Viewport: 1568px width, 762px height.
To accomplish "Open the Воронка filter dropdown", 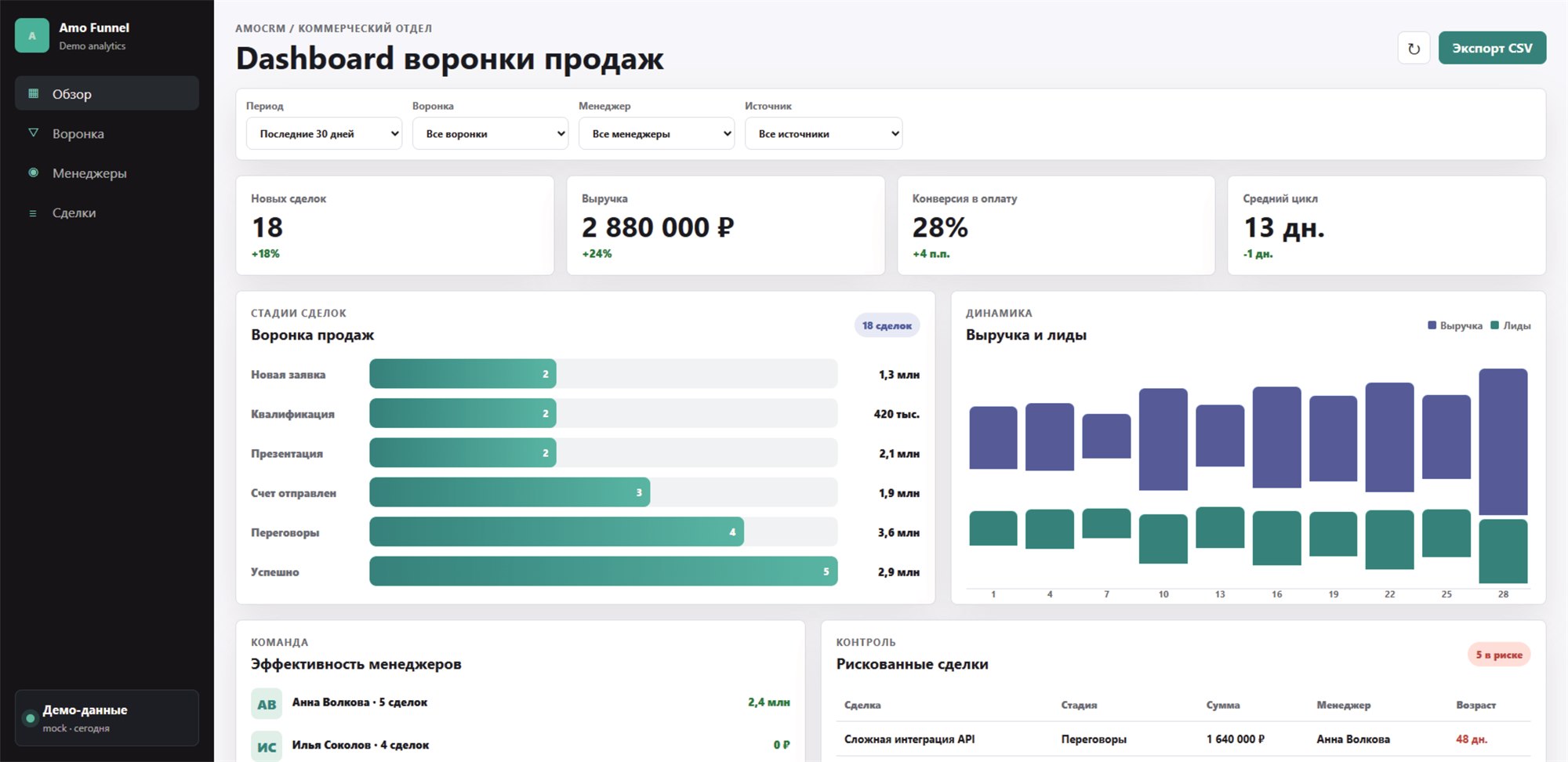I will (x=490, y=133).
